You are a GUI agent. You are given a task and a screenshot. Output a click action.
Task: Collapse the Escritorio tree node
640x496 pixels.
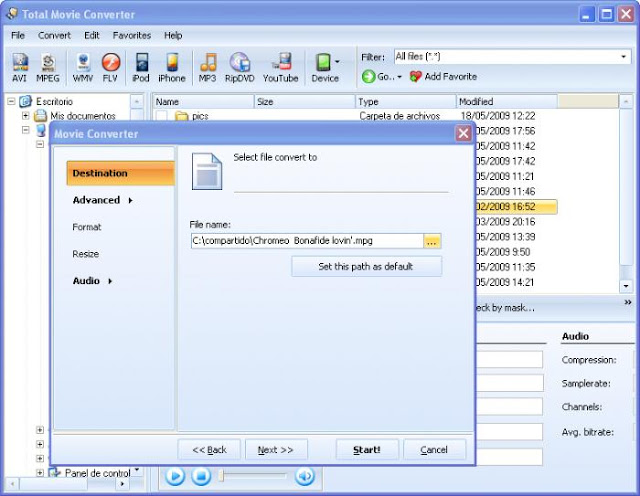[x=11, y=101]
